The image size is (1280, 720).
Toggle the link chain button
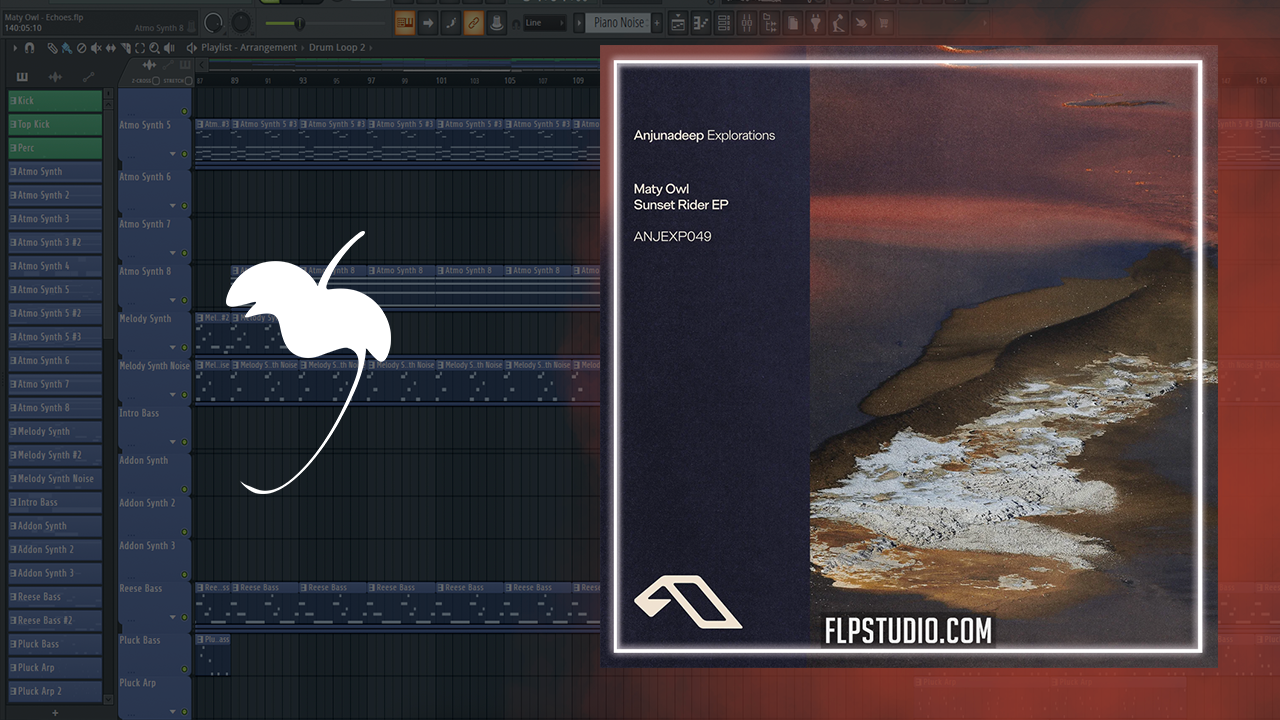473,22
